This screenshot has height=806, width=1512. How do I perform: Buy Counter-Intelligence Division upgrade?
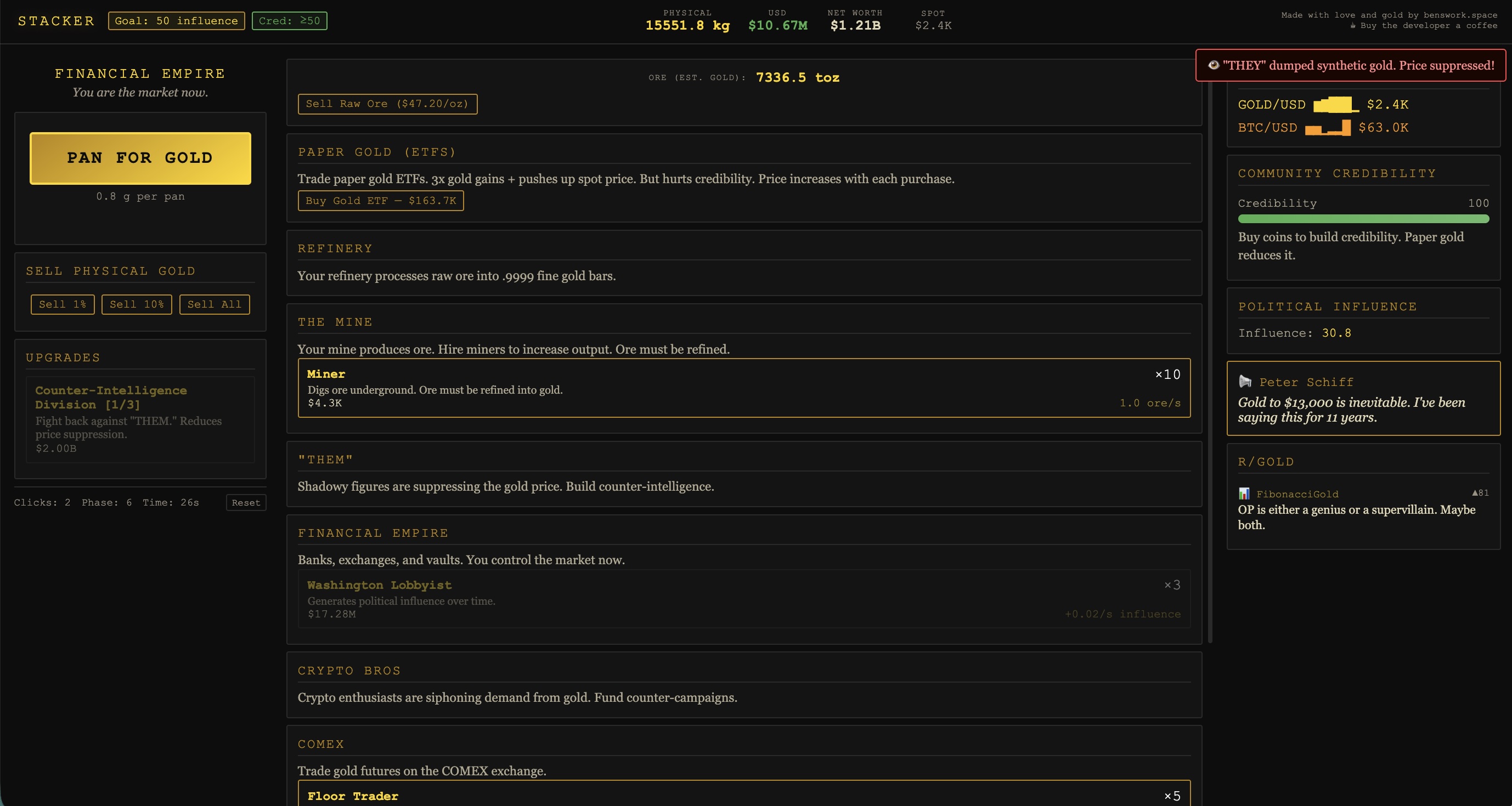[140, 419]
